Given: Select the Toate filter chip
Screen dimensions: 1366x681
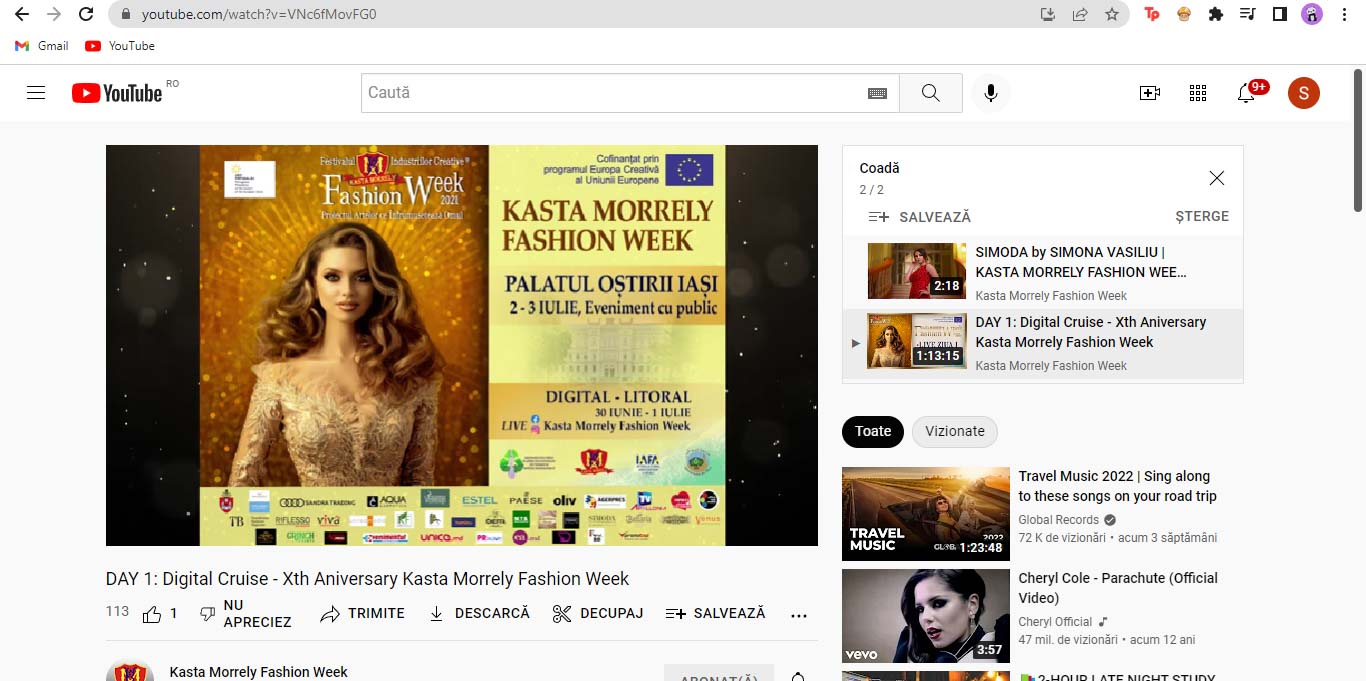Looking at the screenshot, I should [x=873, y=432].
